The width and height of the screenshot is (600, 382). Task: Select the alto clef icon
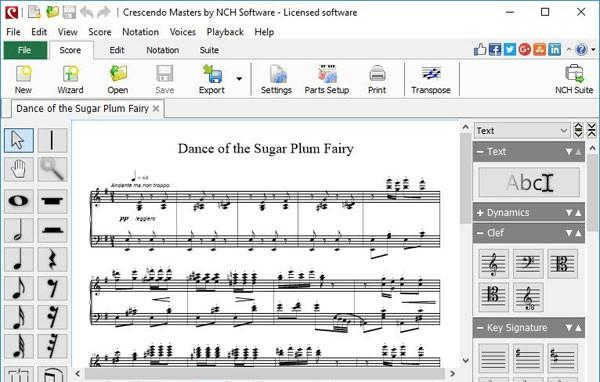[x=562, y=263]
